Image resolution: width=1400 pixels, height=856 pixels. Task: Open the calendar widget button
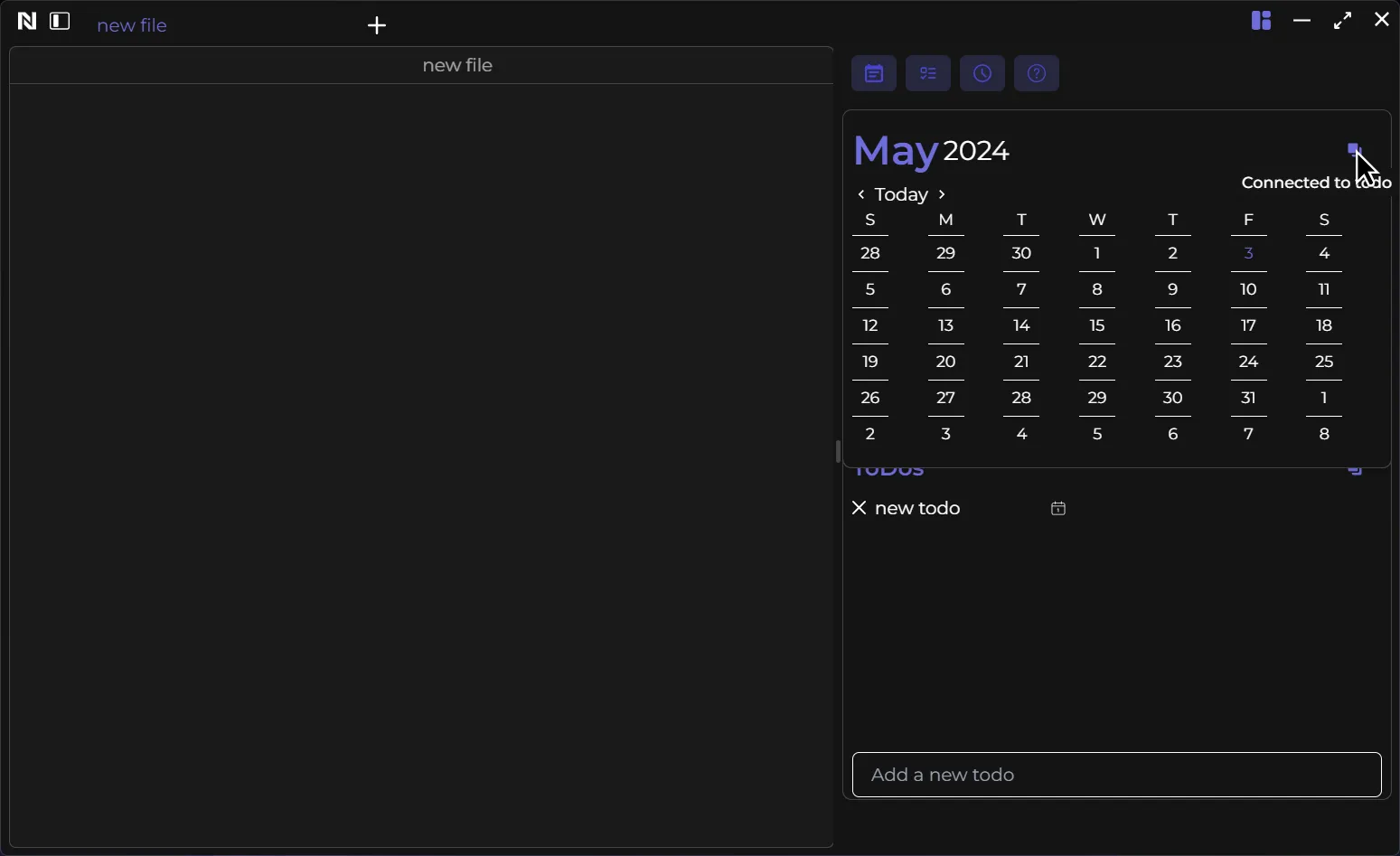pyautogui.click(x=874, y=73)
